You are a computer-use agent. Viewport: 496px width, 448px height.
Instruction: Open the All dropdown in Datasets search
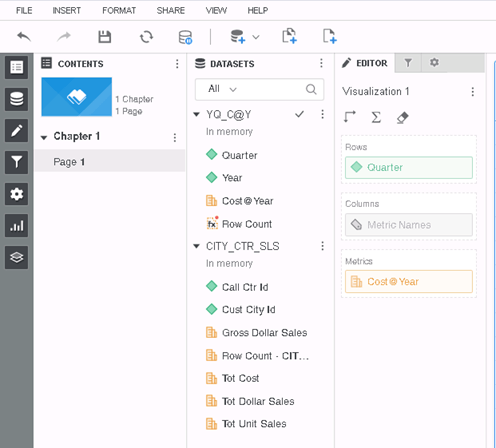[222, 89]
